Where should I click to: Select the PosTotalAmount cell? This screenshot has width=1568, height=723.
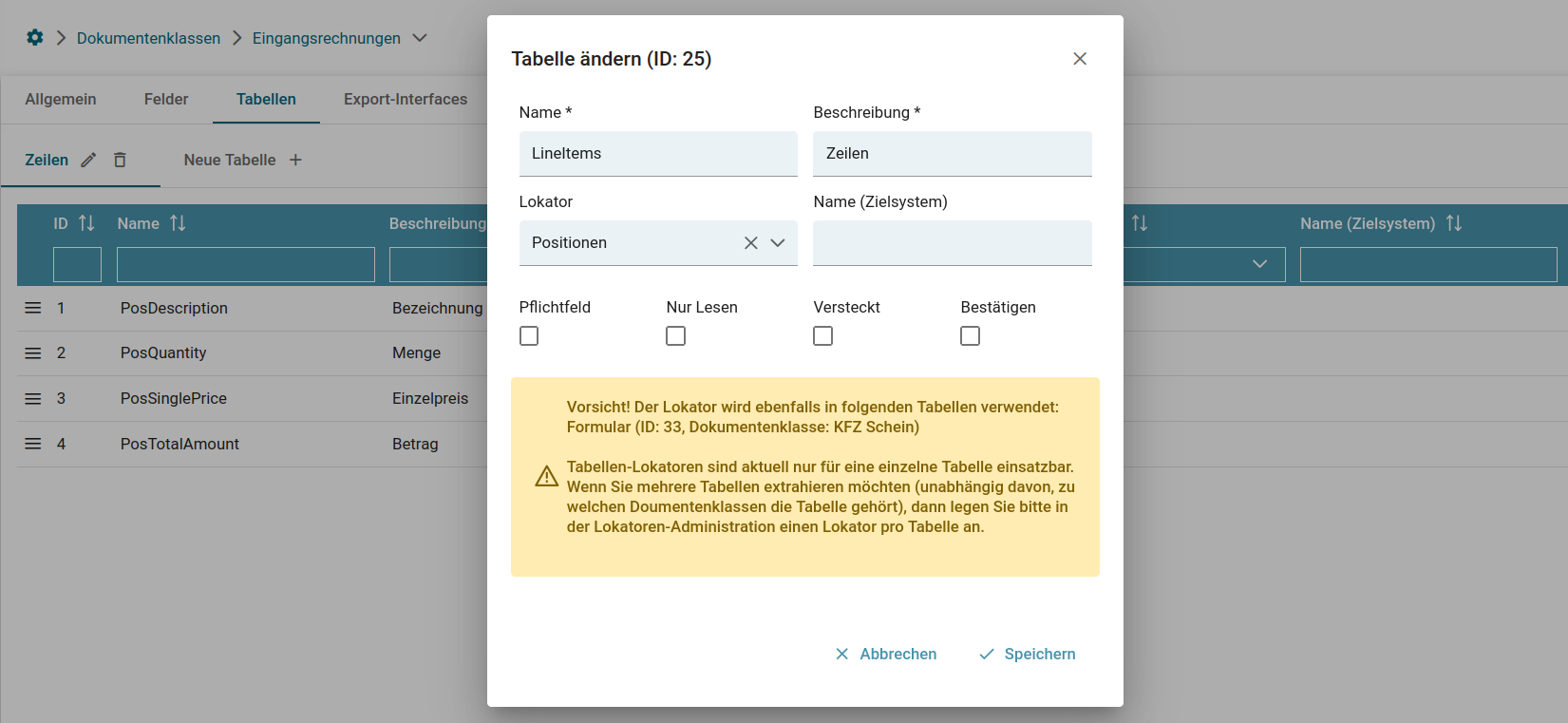click(x=179, y=444)
